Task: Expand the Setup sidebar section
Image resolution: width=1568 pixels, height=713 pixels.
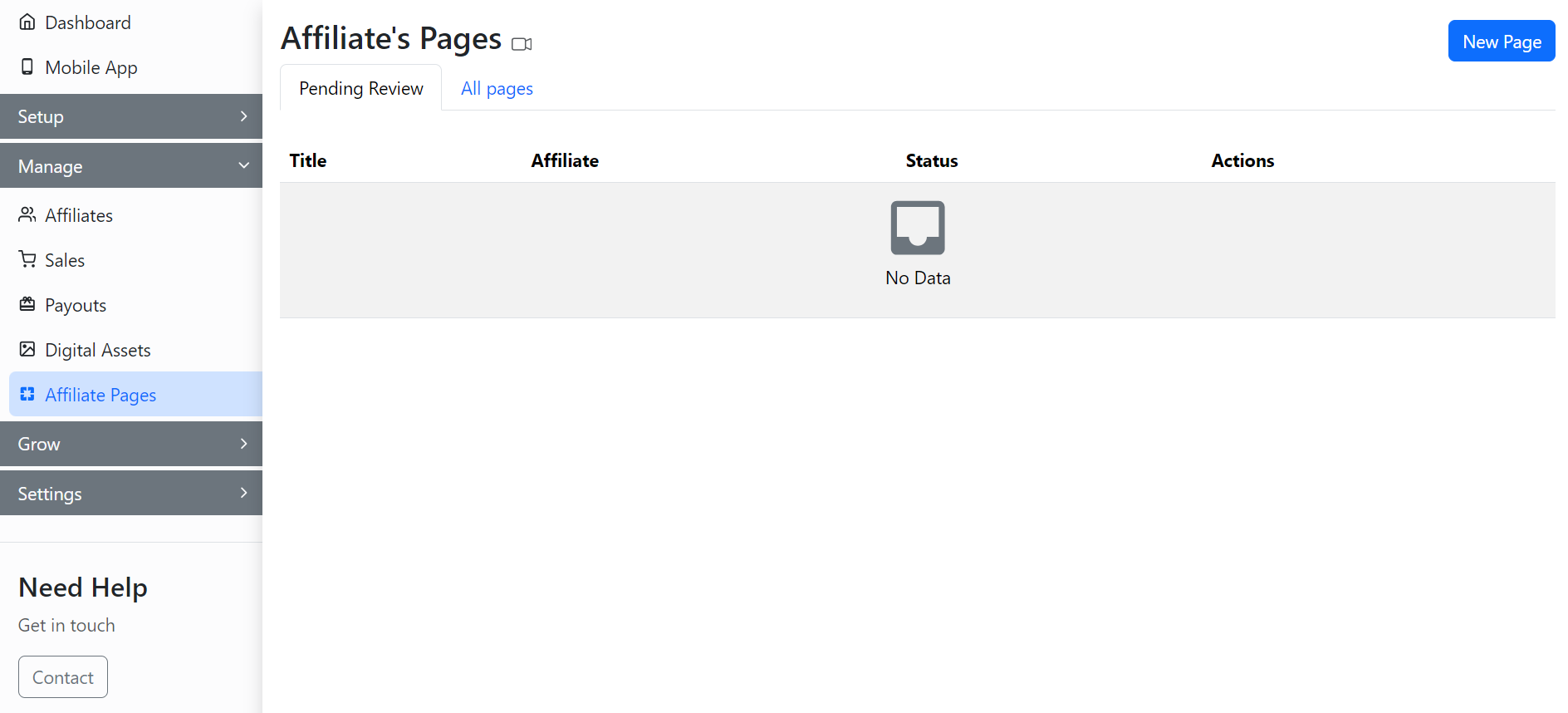Action: (x=131, y=116)
